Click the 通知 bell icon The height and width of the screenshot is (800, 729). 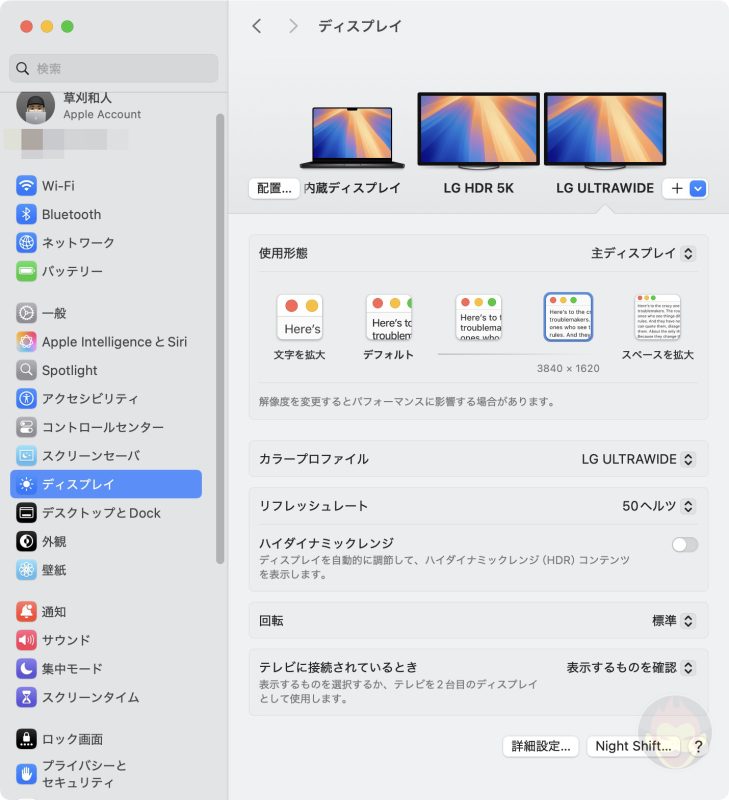point(26,611)
